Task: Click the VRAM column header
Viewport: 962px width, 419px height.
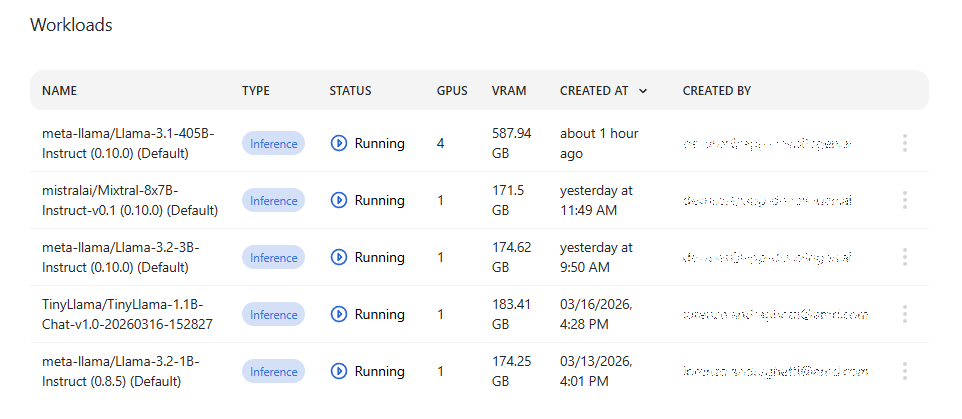Action: click(x=509, y=91)
